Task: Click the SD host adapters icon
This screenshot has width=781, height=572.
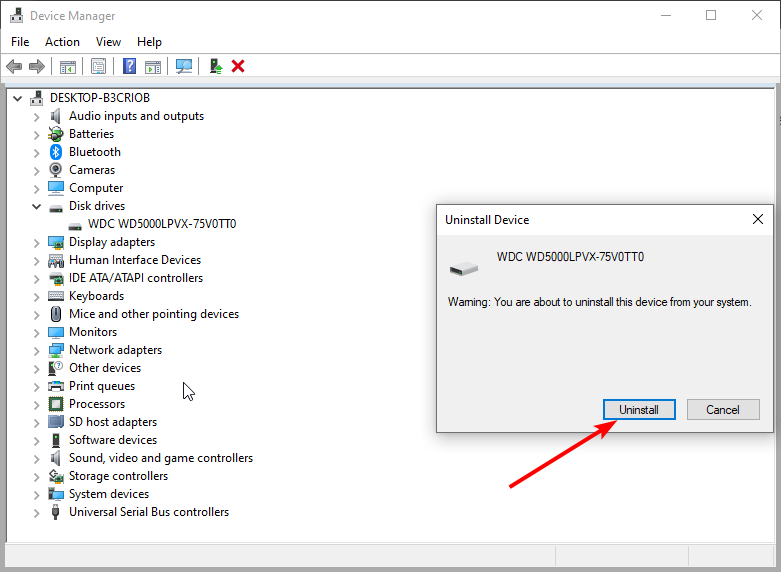Action: pyautogui.click(x=56, y=422)
